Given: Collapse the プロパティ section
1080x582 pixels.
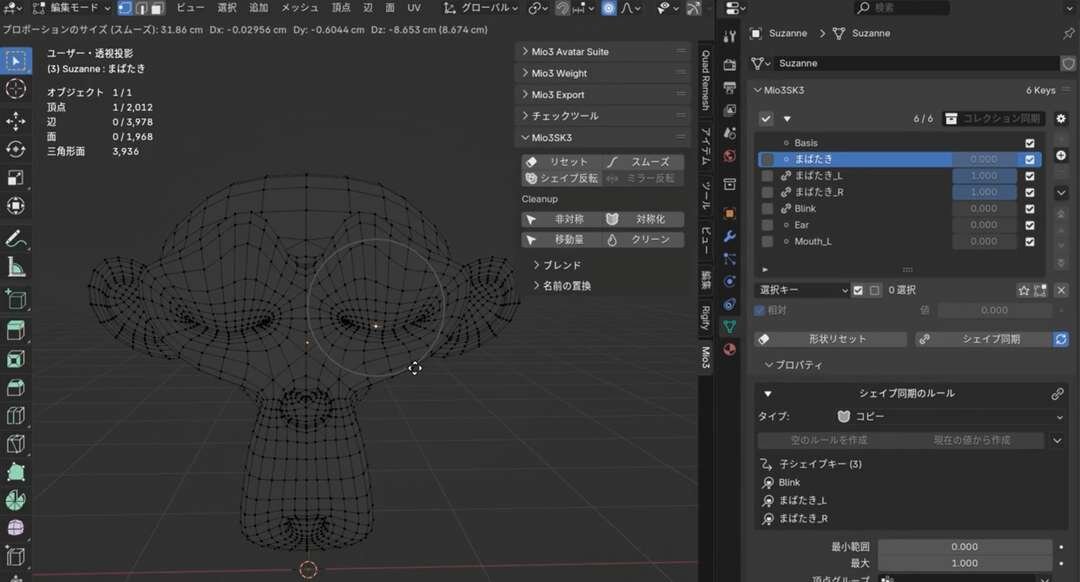Looking at the screenshot, I should coord(793,365).
